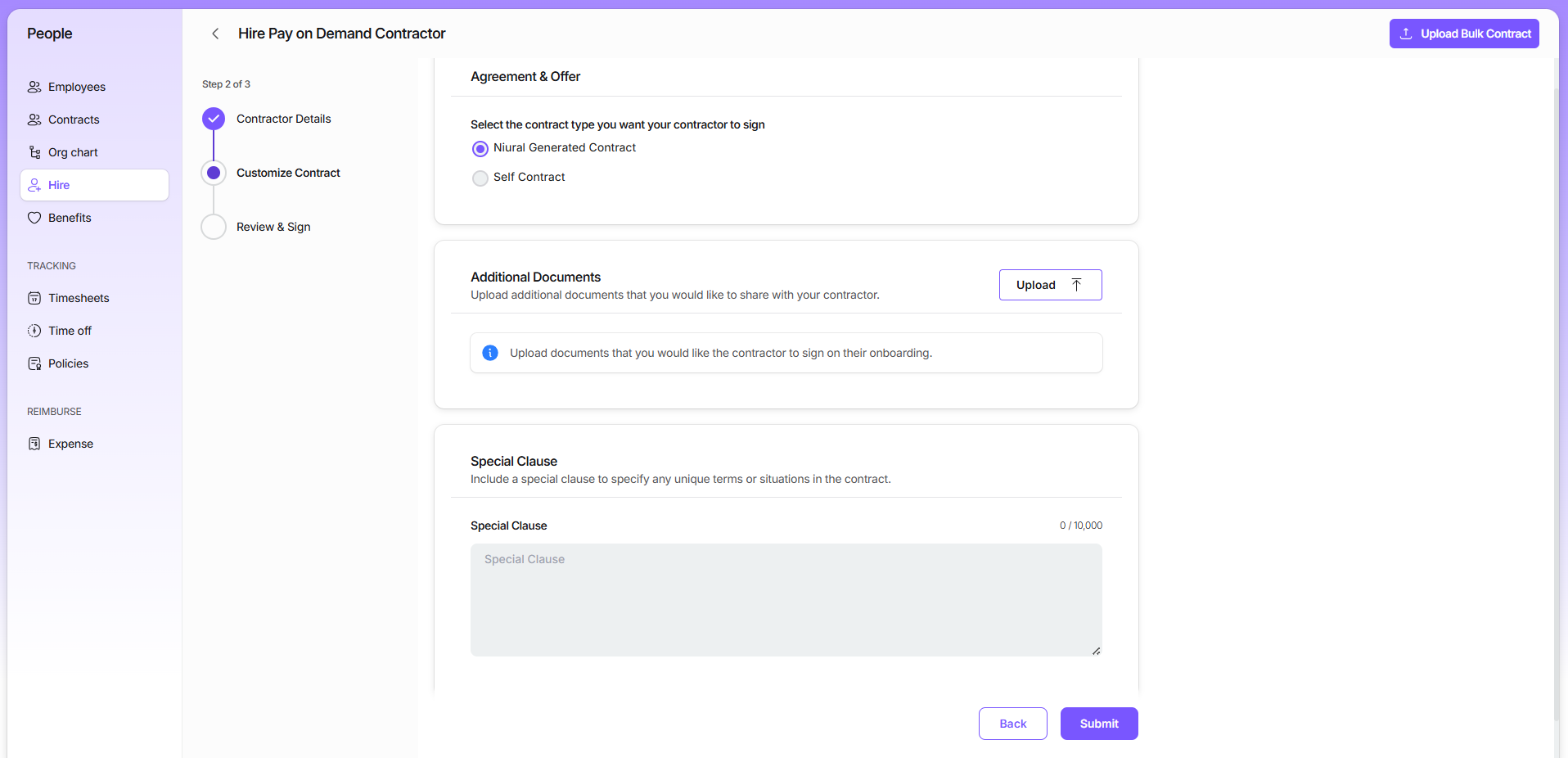Image resolution: width=1568 pixels, height=758 pixels.
Task: Click into the Special Clause text area
Action: pyautogui.click(x=786, y=600)
